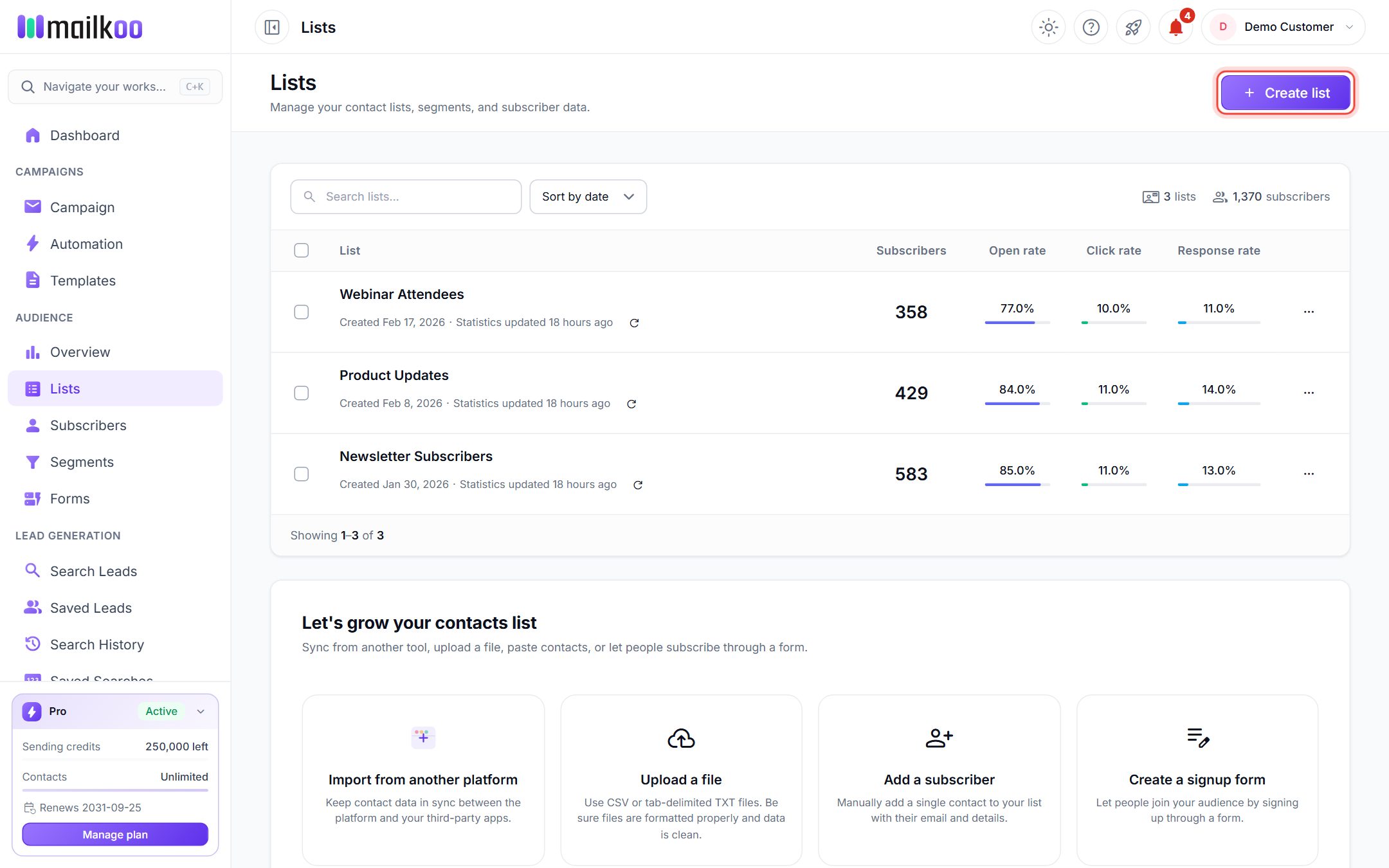Open Search Leads in sidebar
1389x868 pixels.
coord(115,571)
